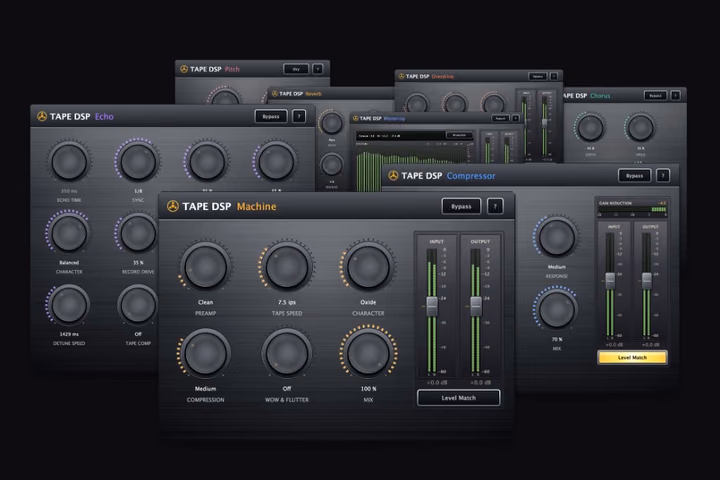Click the Echo Time knob
The width and height of the screenshot is (720, 480).
pos(69,162)
